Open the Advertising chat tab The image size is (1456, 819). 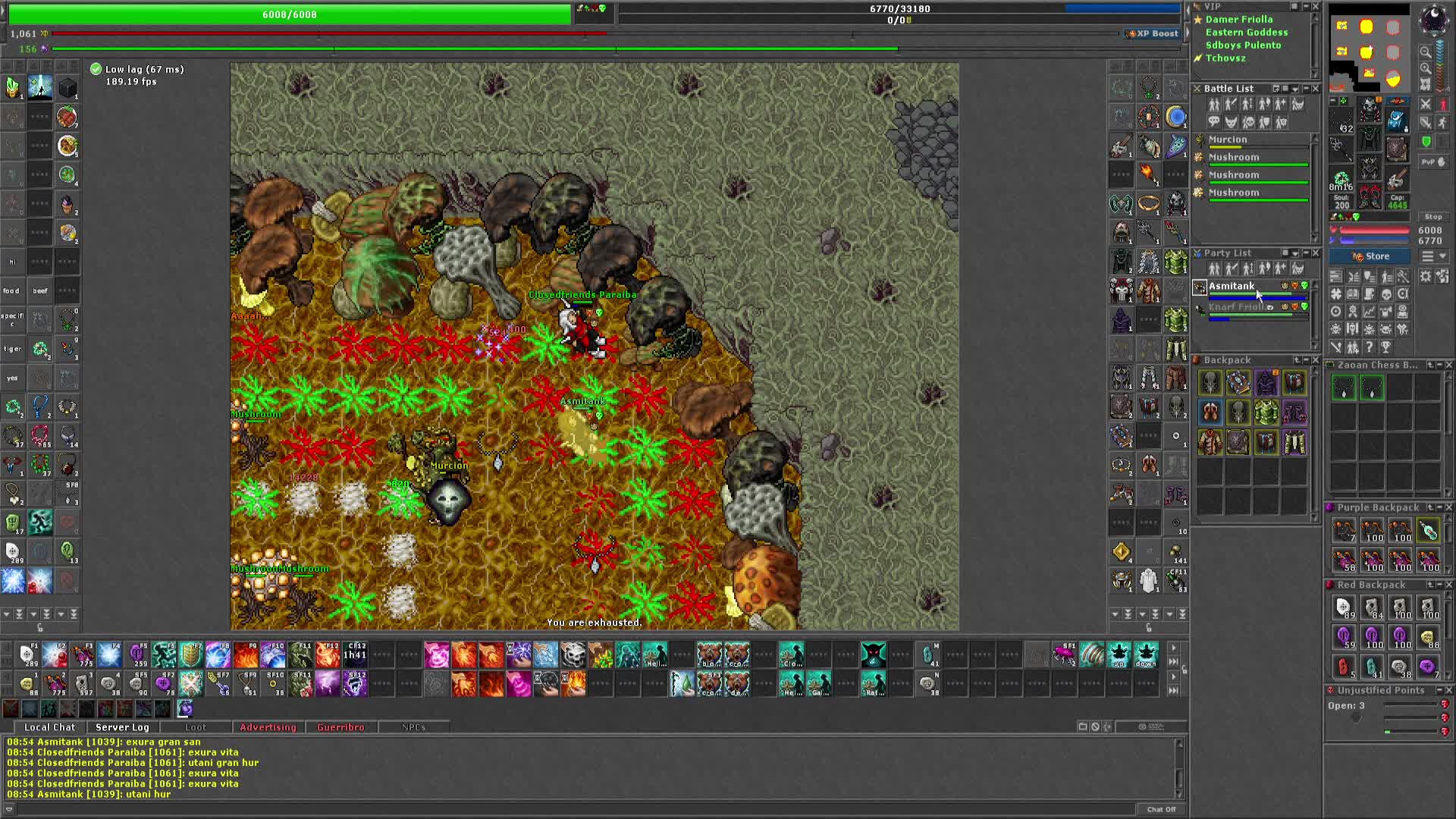268,726
